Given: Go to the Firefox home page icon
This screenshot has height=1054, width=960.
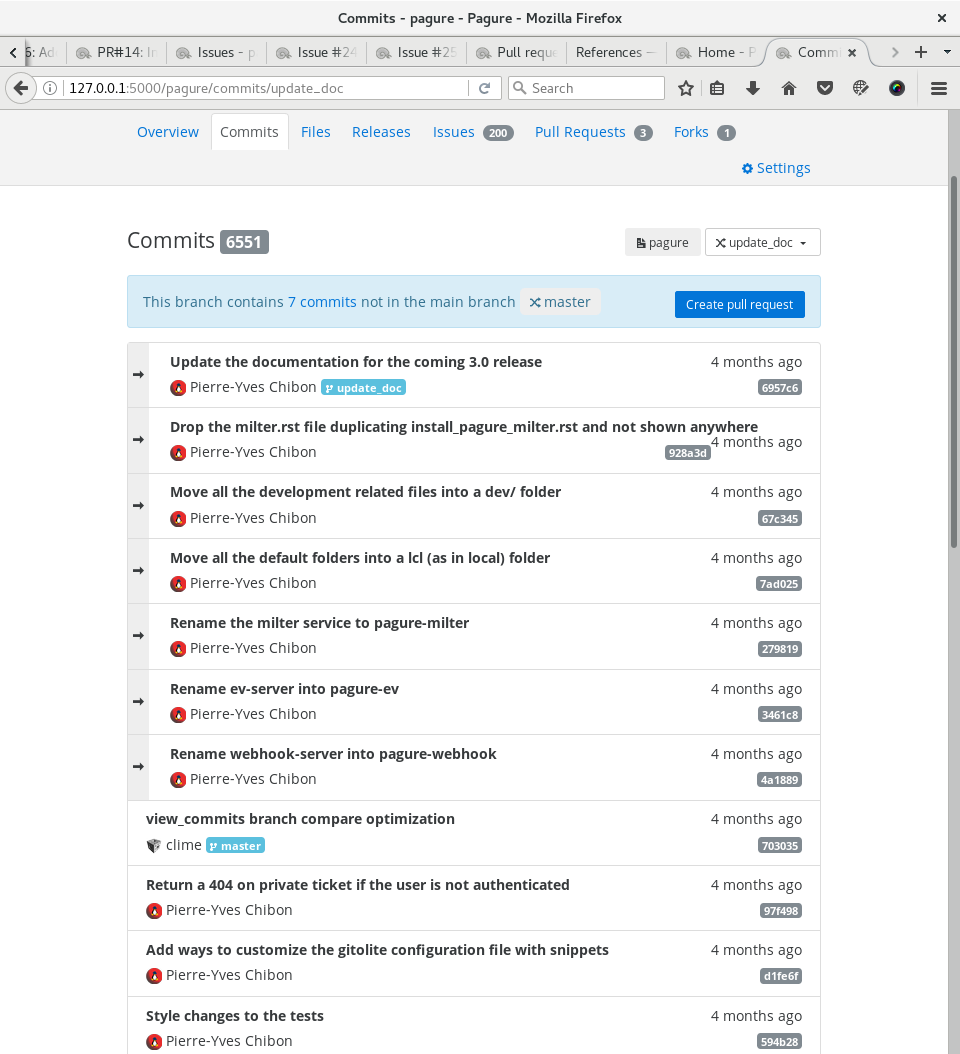Looking at the screenshot, I should 789,88.
